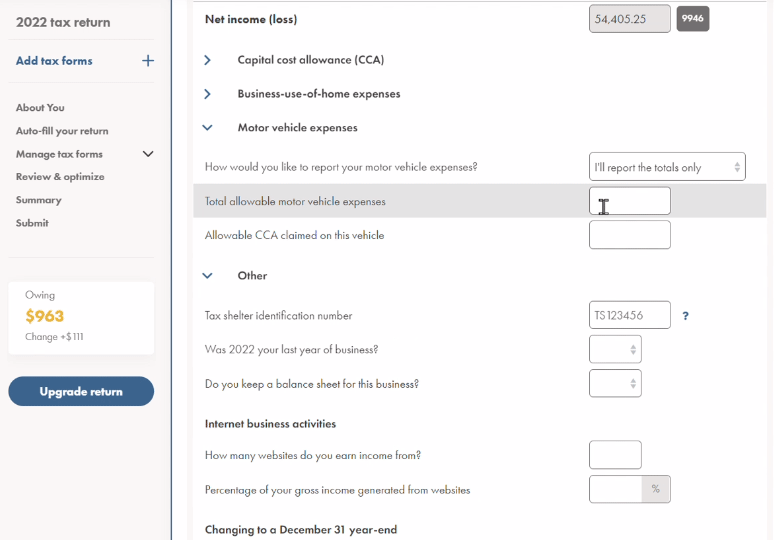The width and height of the screenshot is (774, 540).
Task: Open Auto-fill your return page
Action: coord(62,131)
